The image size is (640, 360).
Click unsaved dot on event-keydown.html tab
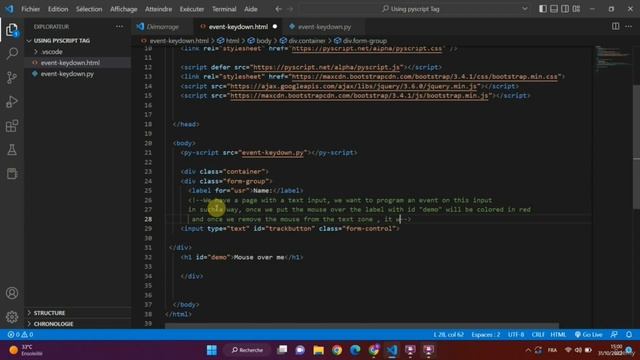coord(275,27)
